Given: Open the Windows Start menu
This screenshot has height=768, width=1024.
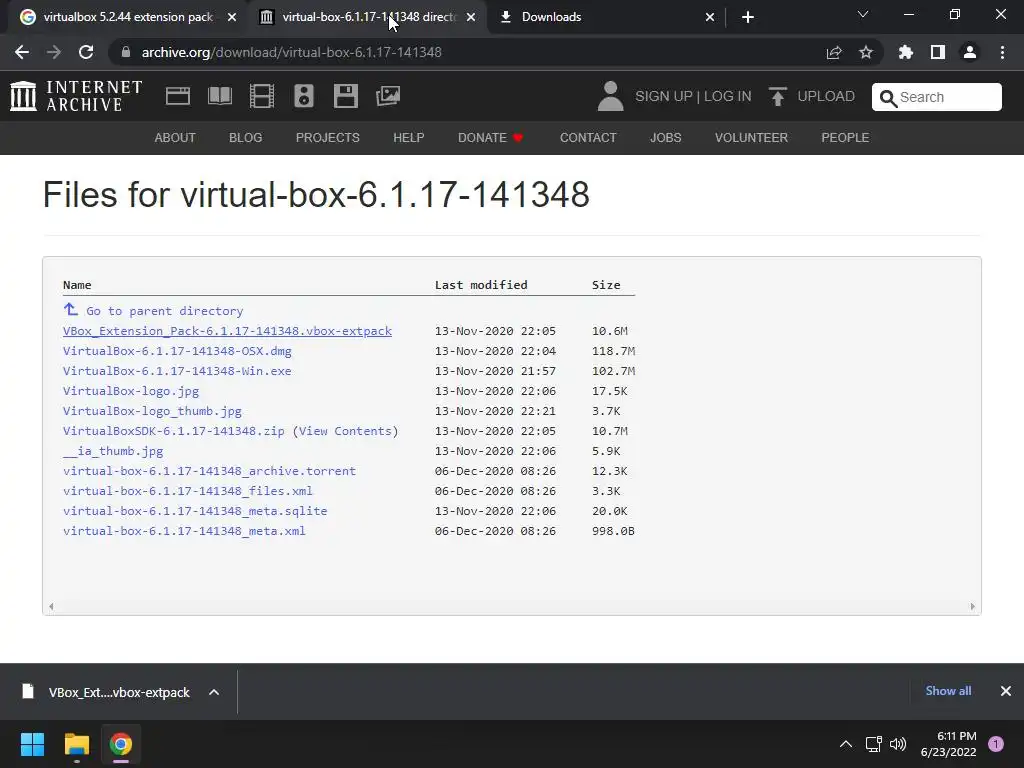Looking at the screenshot, I should [32, 744].
